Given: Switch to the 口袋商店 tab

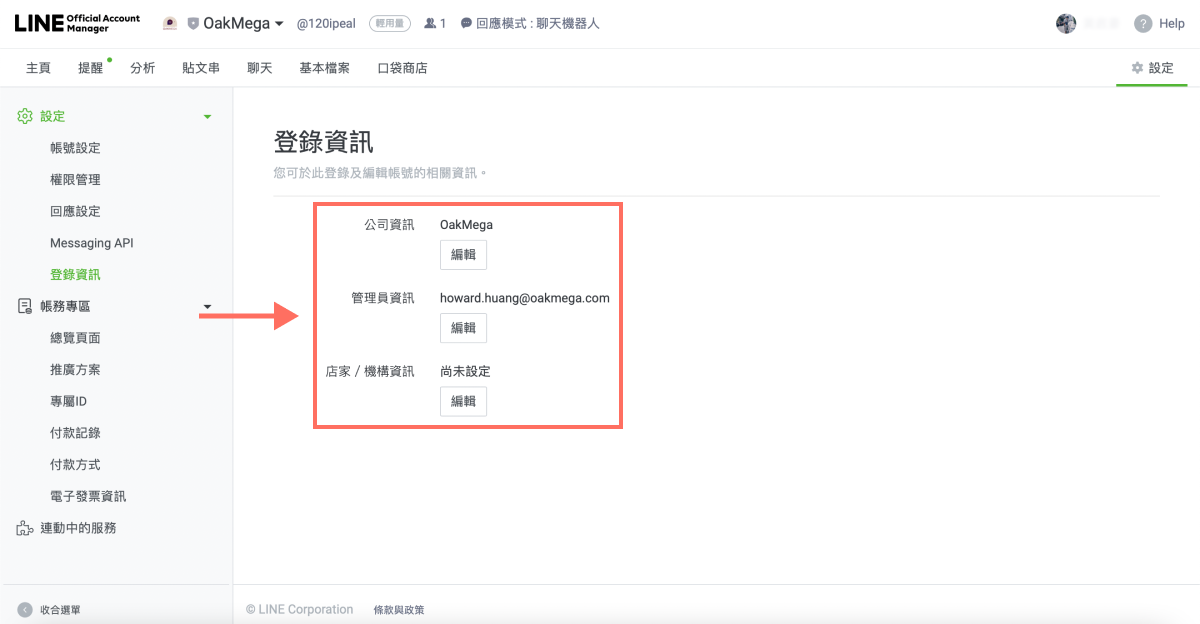Looking at the screenshot, I should 402,67.
